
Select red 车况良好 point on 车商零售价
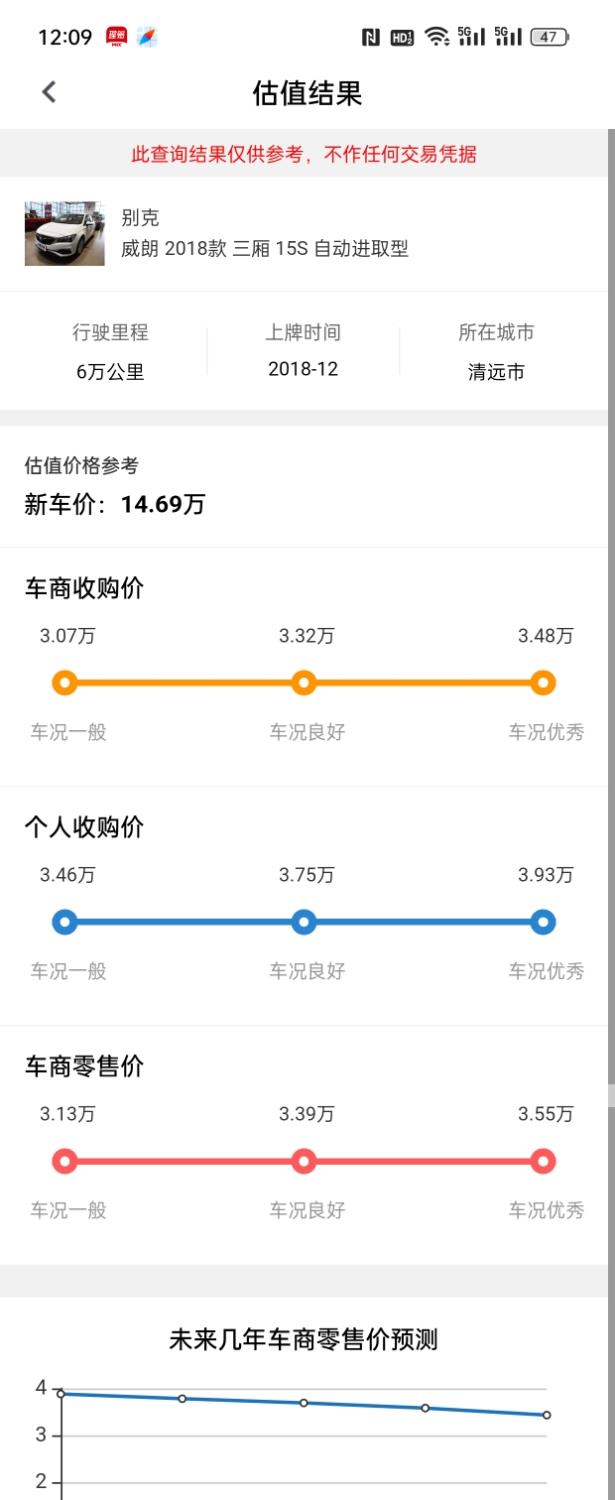pyautogui.click(x=304, y=1161)
